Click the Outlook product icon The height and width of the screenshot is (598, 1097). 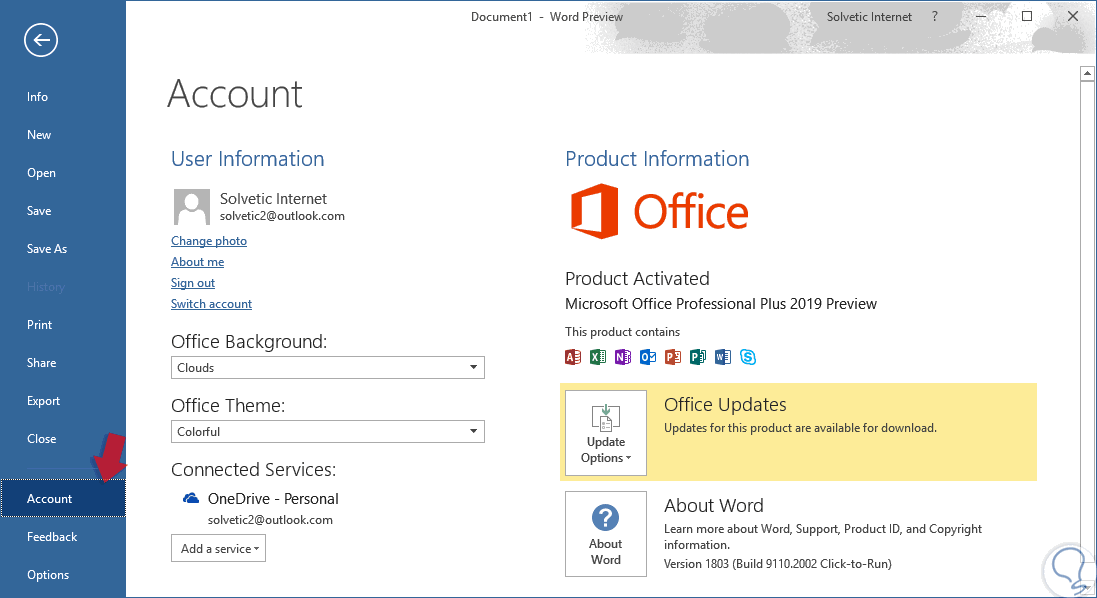click(x=648, y=357)
